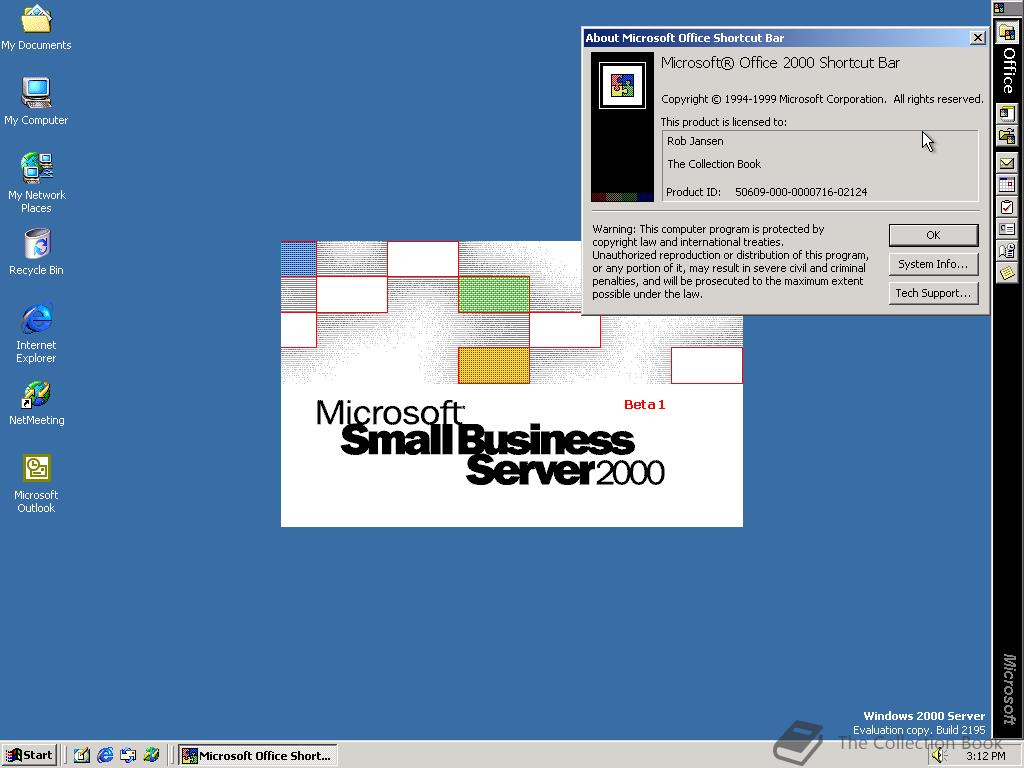The height and width of the screenshot is (768, 1024).
Task: Open System Info from About dialog
Action: tap(933, 264)
